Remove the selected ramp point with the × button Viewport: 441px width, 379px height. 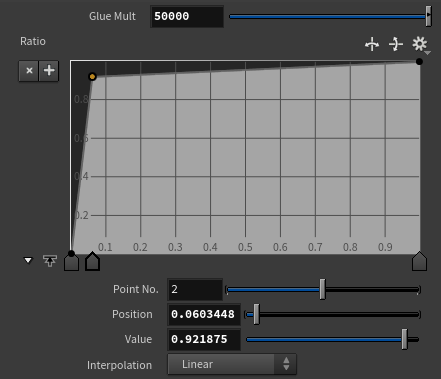29,71
